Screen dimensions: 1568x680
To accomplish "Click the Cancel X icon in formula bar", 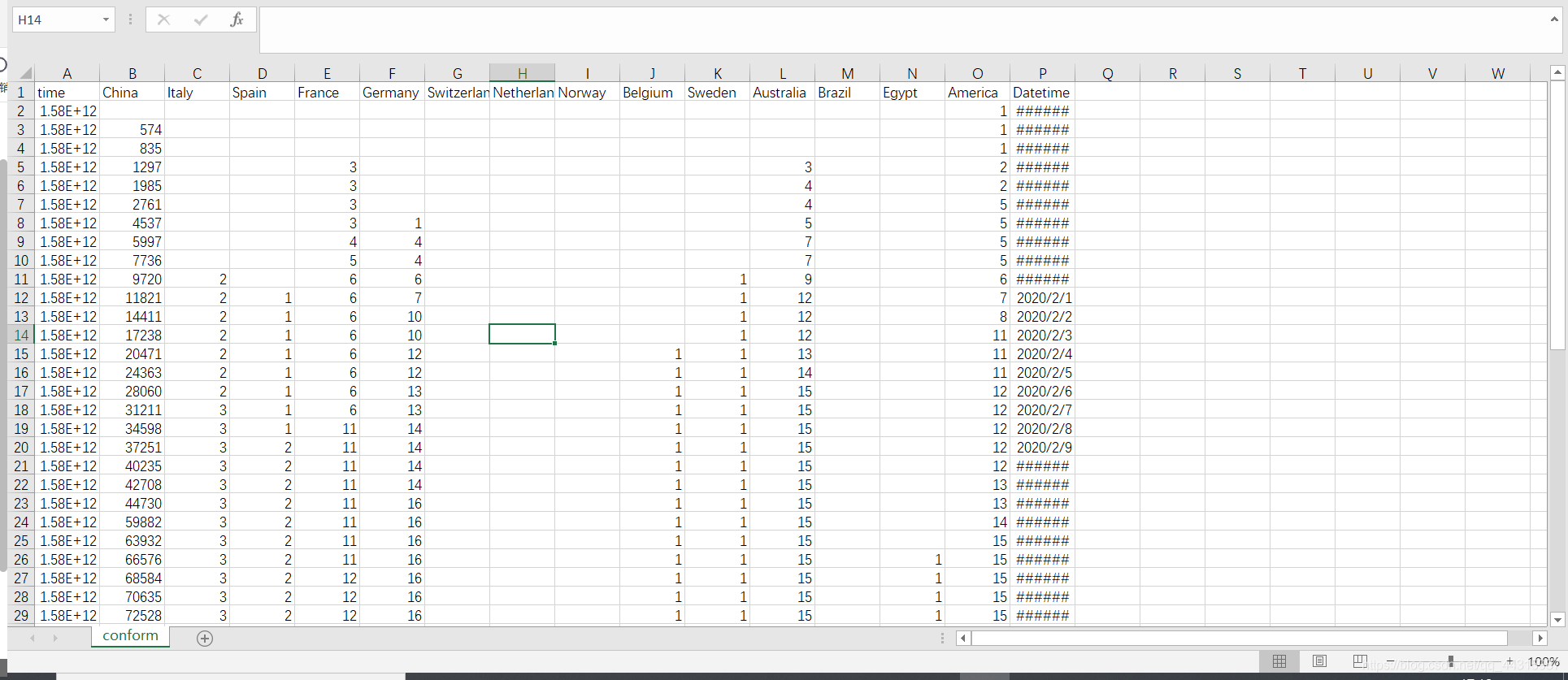I will 163,19.
